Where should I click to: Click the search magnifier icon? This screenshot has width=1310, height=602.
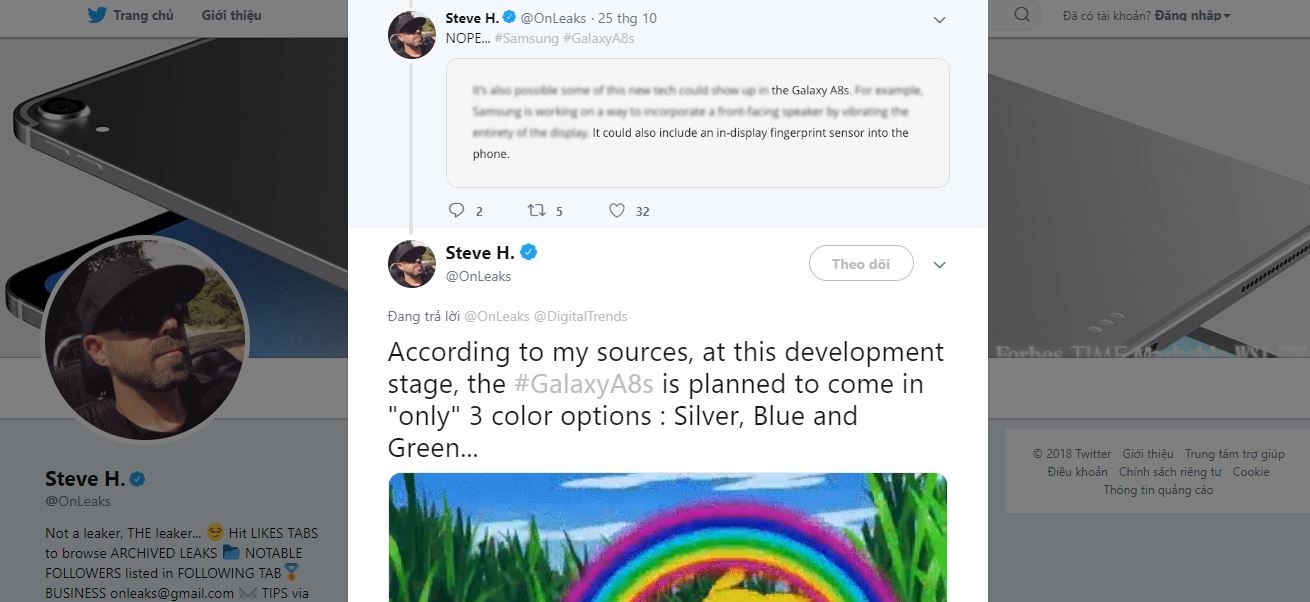click(1021, 14)
